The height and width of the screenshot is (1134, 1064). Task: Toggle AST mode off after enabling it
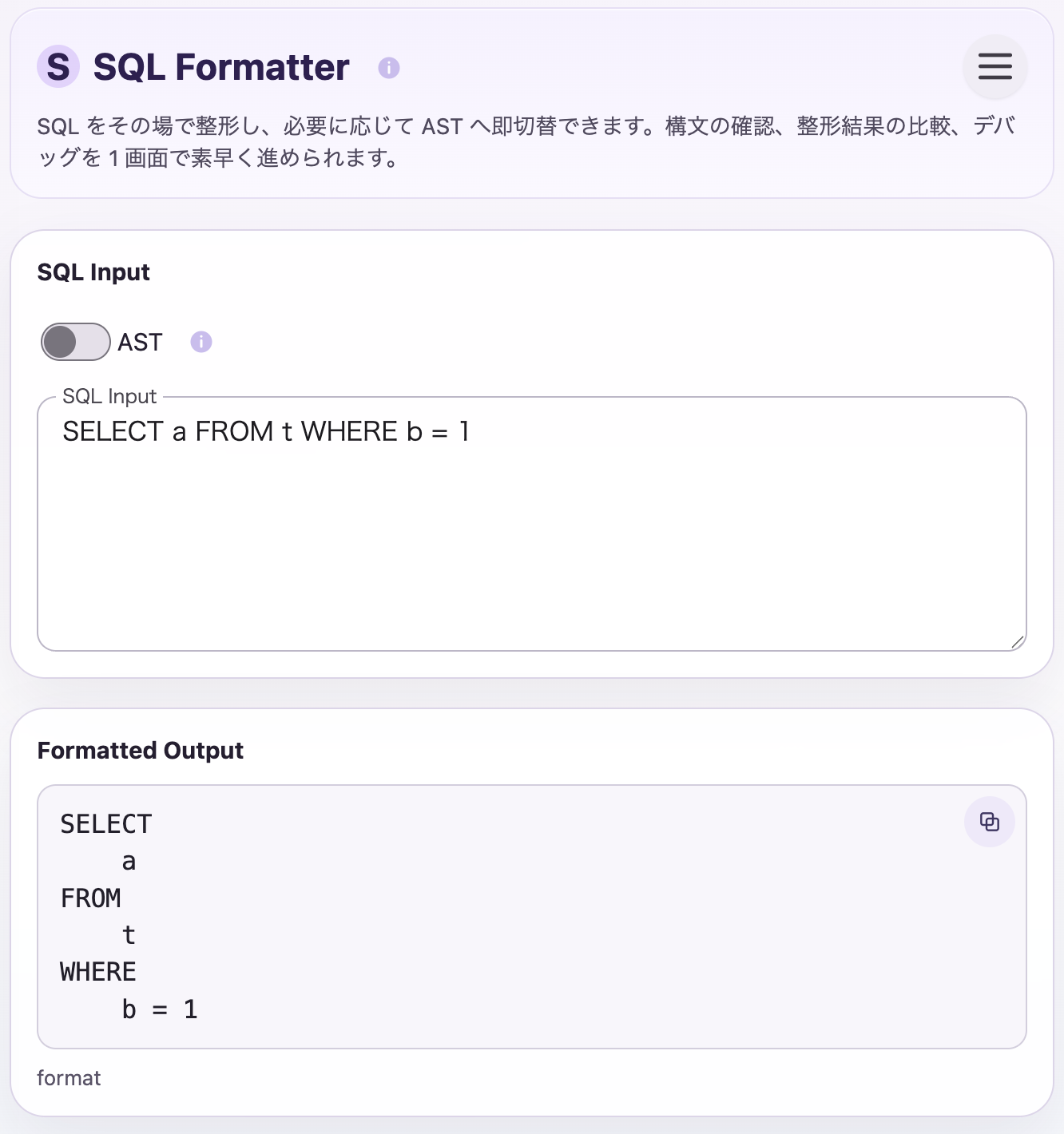click(x=74, y=342)
